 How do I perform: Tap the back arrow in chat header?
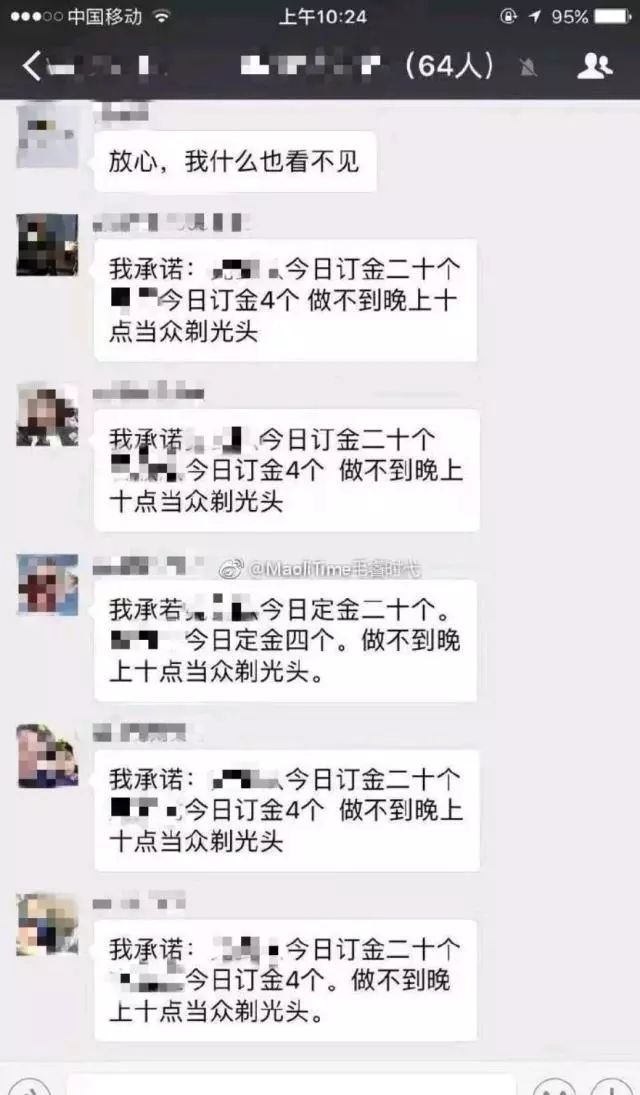pos(32,66)
